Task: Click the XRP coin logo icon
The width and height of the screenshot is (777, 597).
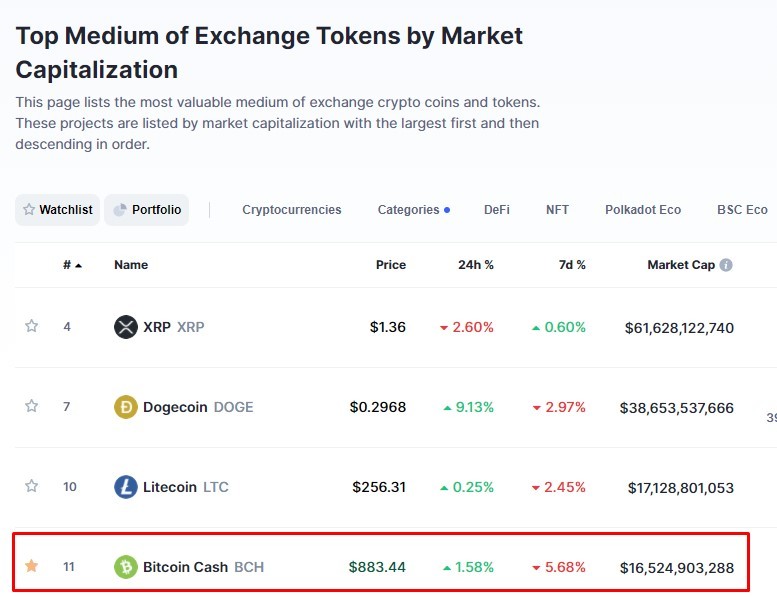Action: click(x=126, y=327)
